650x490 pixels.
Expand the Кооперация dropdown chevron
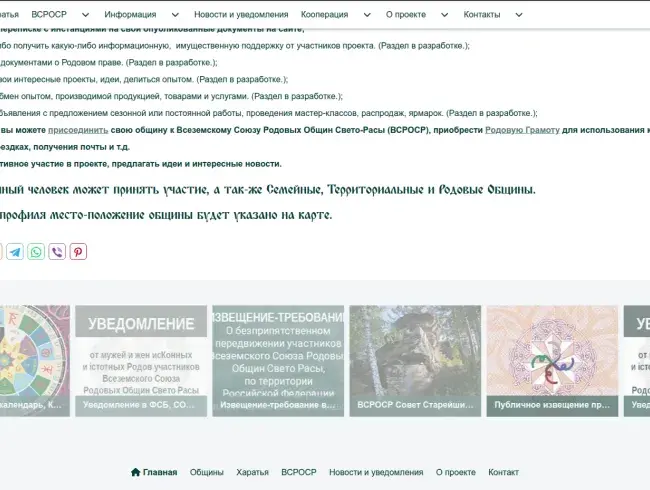click(367, 15)
